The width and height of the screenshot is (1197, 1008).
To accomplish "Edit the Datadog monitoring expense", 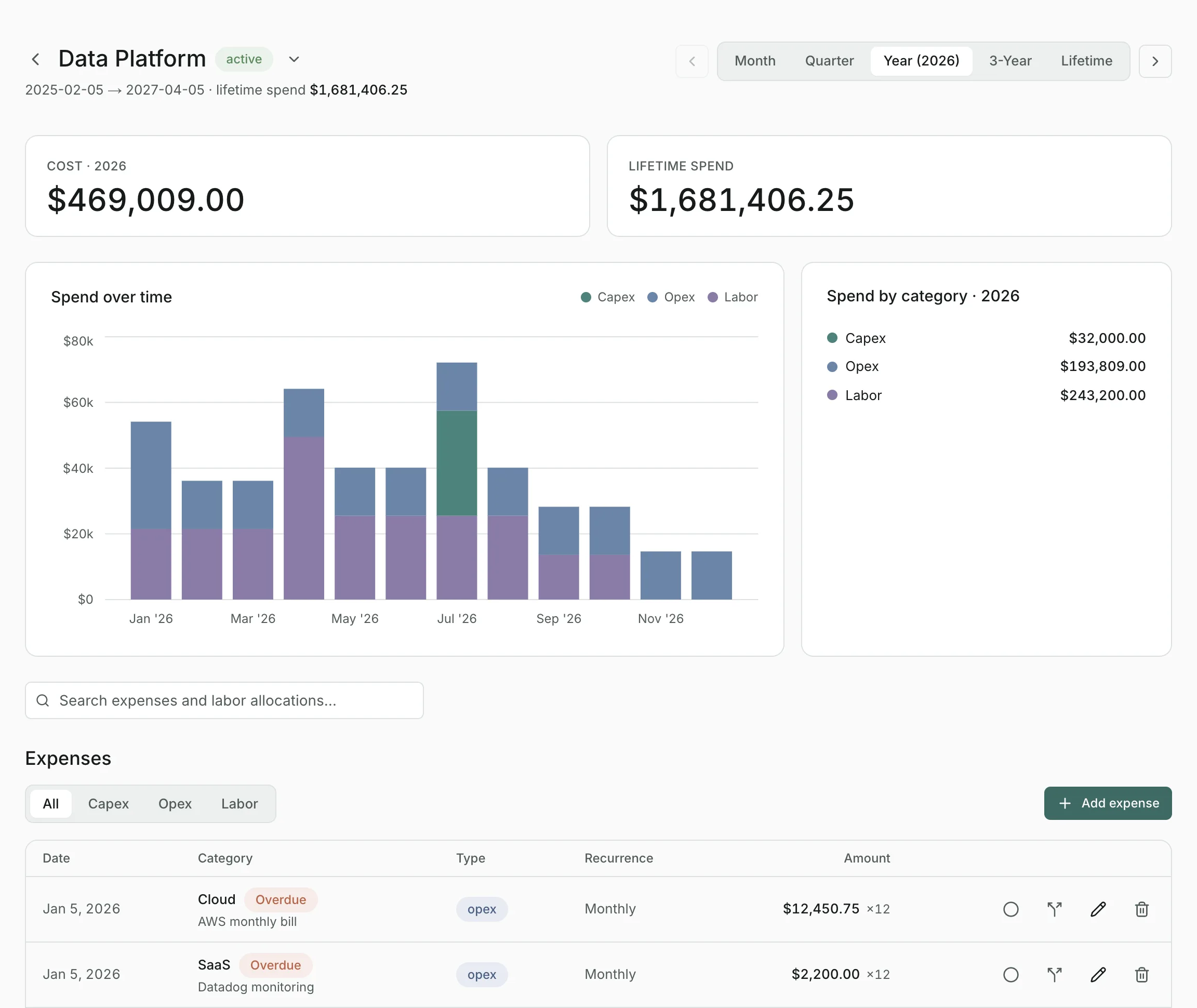I will click(1098, 975).
